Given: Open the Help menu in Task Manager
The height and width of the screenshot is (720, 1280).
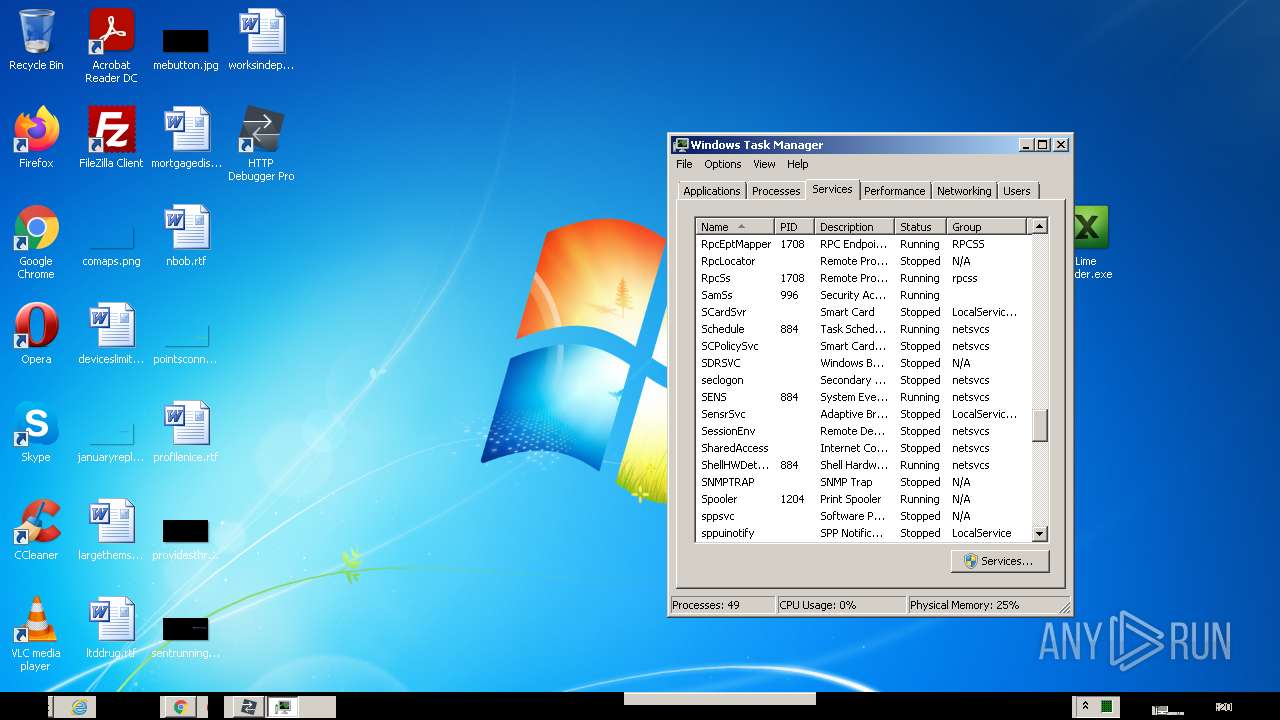Looking at the screenshot, I should click(x=797, y=164).
